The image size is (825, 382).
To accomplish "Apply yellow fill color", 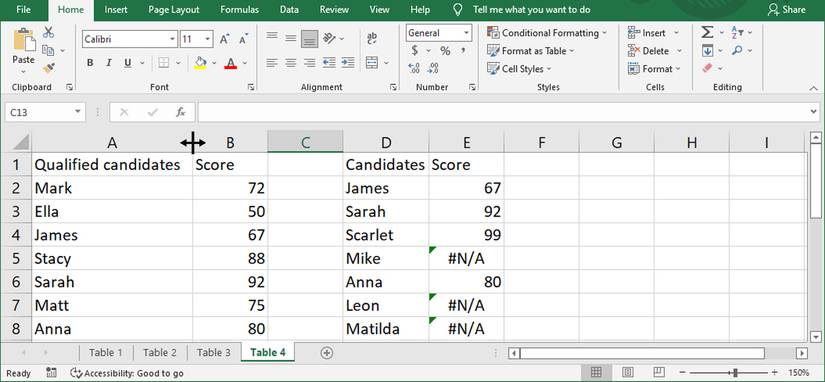I will coord(200,63).
